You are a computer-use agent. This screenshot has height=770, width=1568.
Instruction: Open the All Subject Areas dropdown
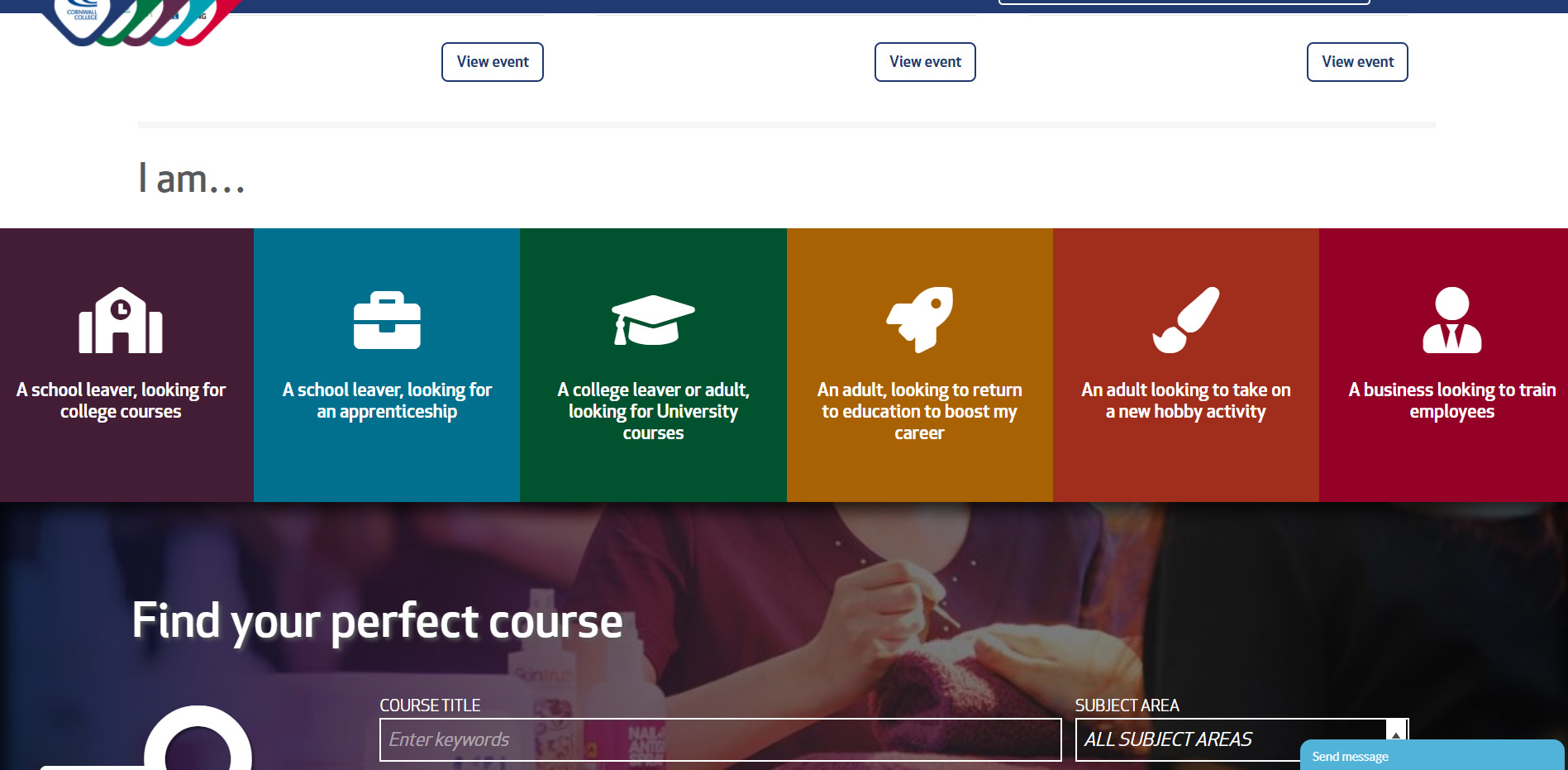(x=1230, y=739)
